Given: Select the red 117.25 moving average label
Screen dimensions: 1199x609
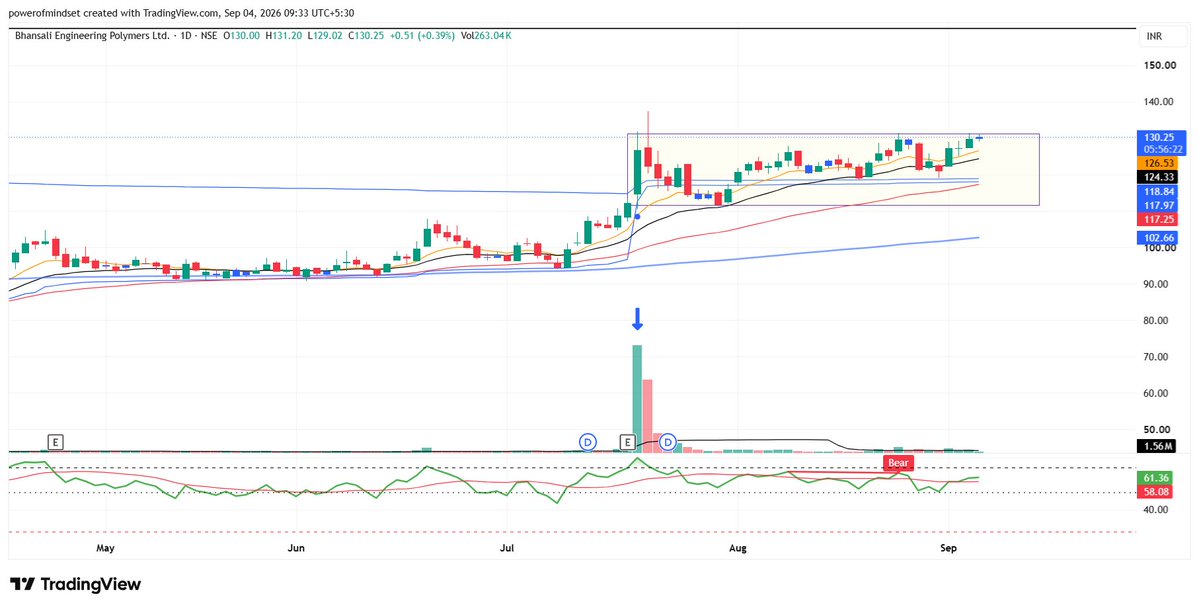Looking at the screenshot, I should pyautogui.click(x=1155, y=219).
